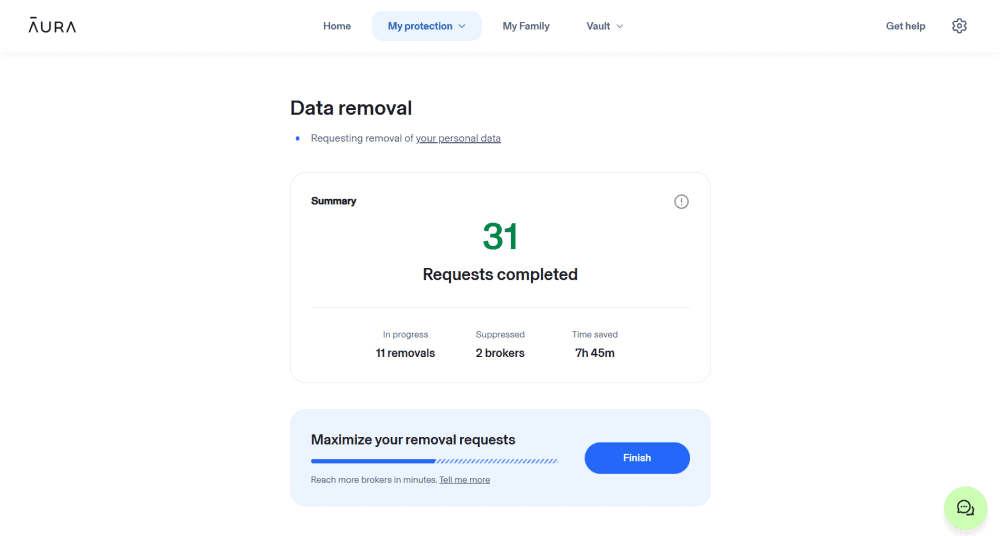Open the chat support bubble
This screenshot has height=536, width=1000.
pos(965,508)
